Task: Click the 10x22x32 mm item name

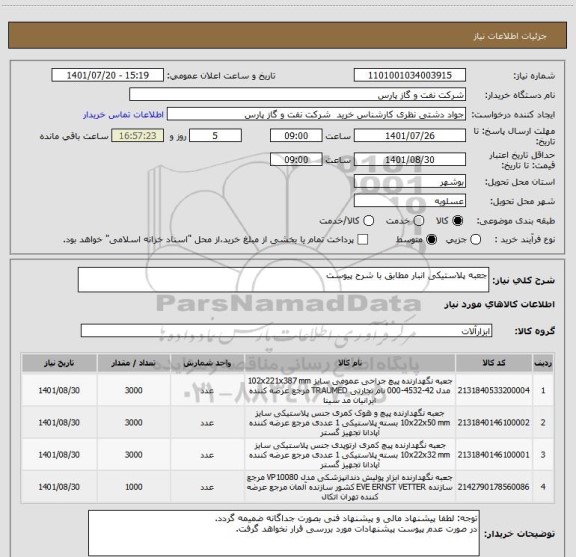Action: (350, 455)
